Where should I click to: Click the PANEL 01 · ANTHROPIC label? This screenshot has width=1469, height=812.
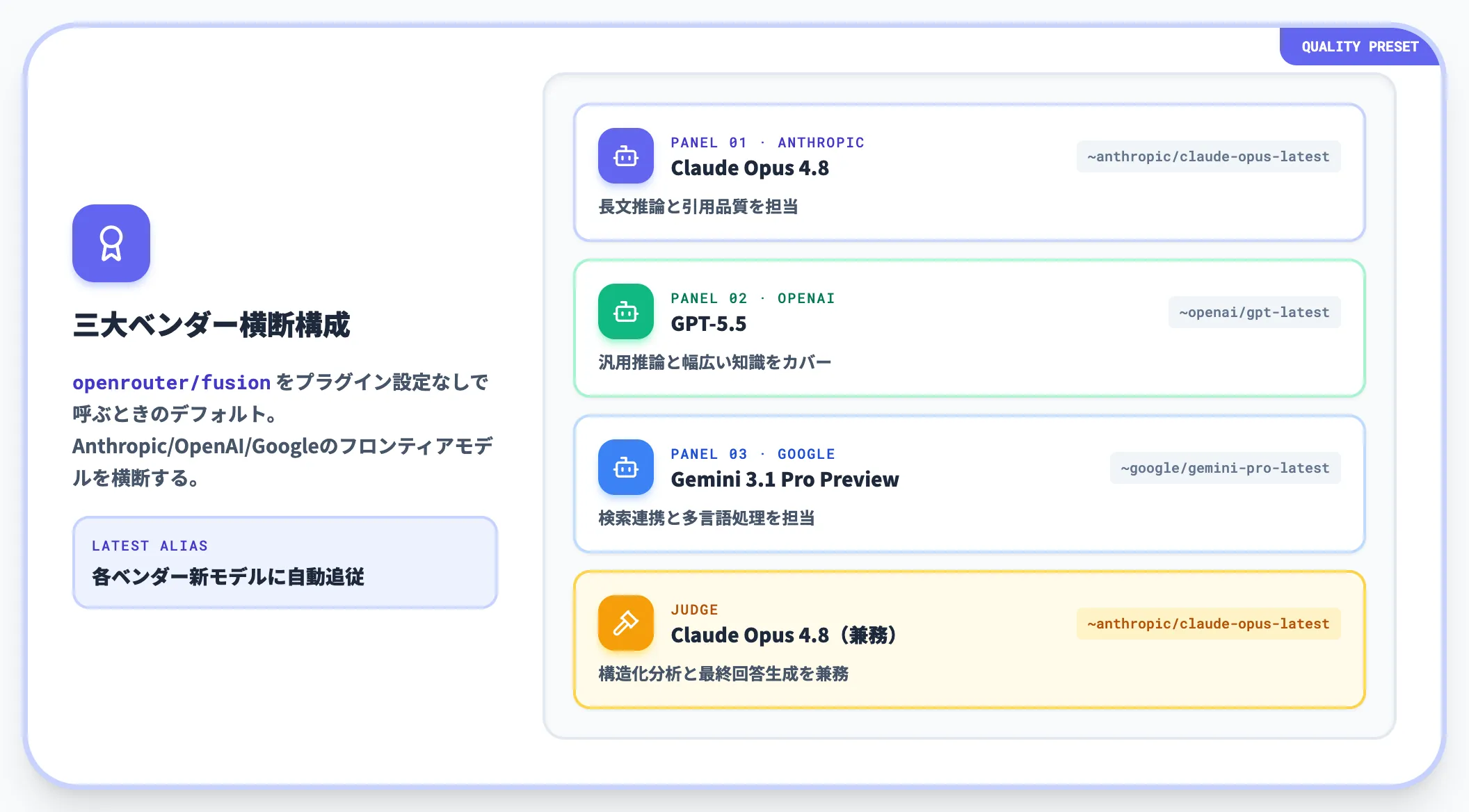pos(767,143)
